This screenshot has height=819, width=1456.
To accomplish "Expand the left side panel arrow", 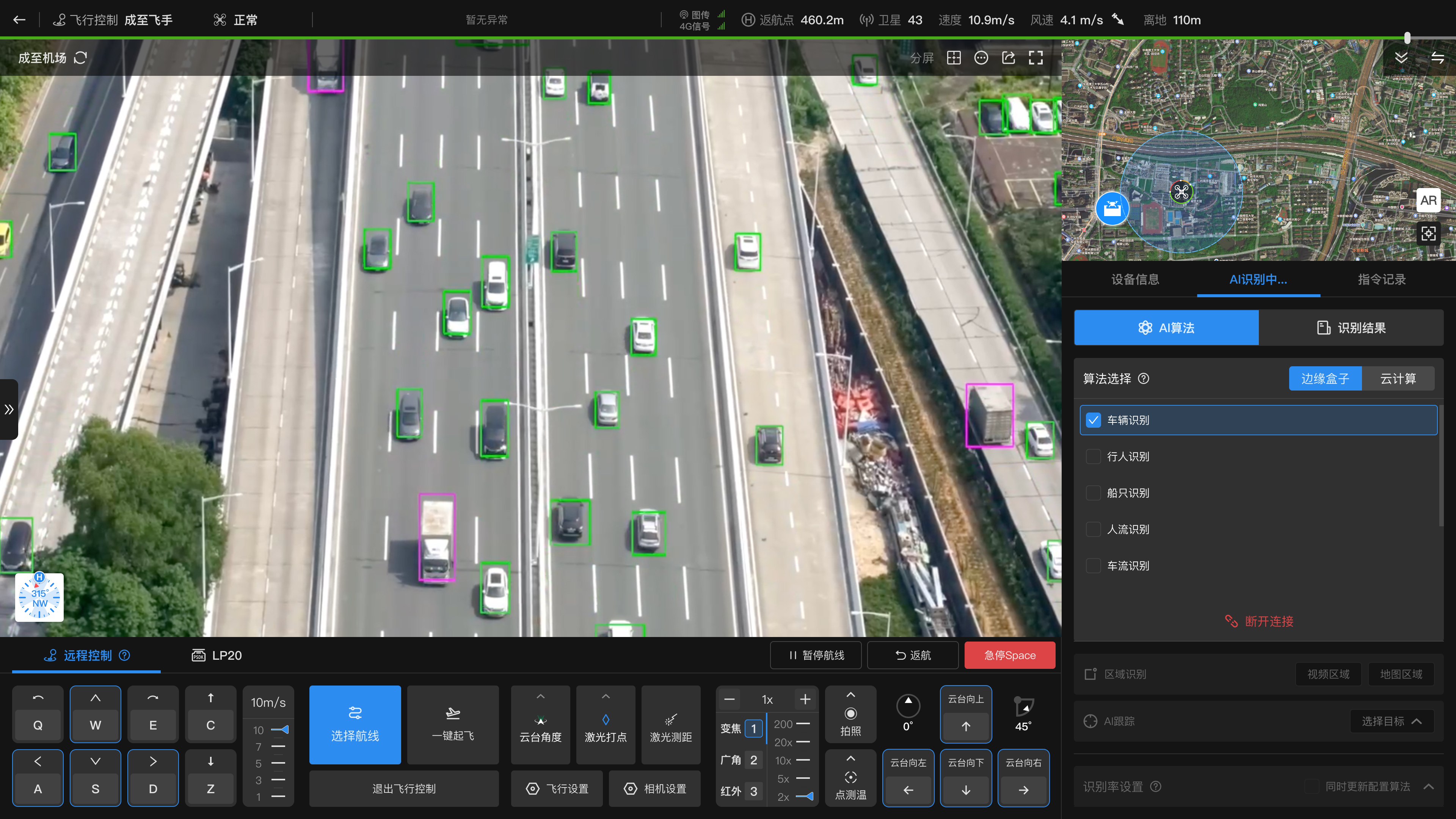I will point(8,409).
